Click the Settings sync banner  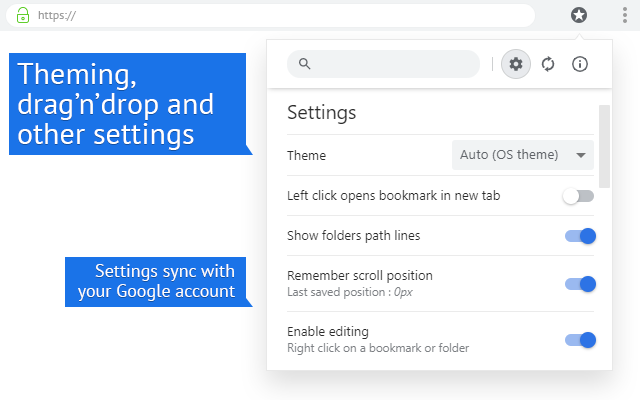pos(155,281)
